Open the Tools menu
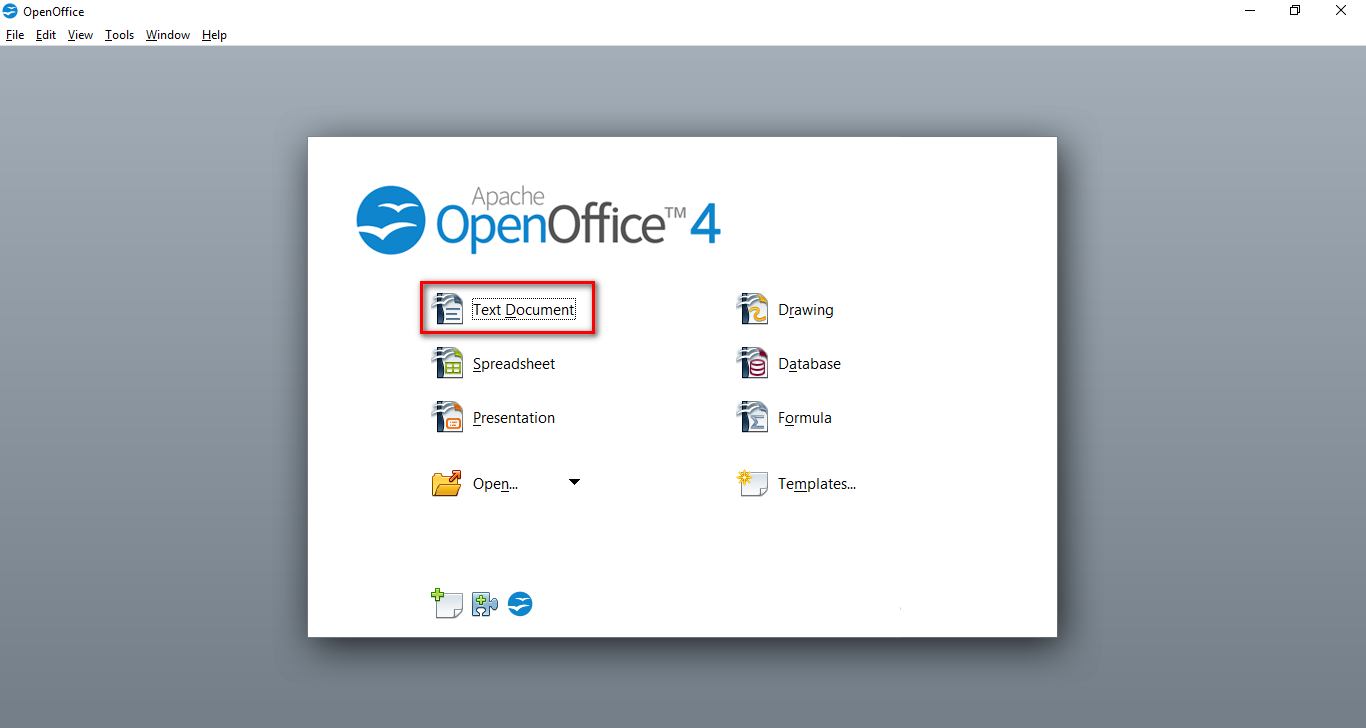The image size is (1366, 728). pos(119,34)
